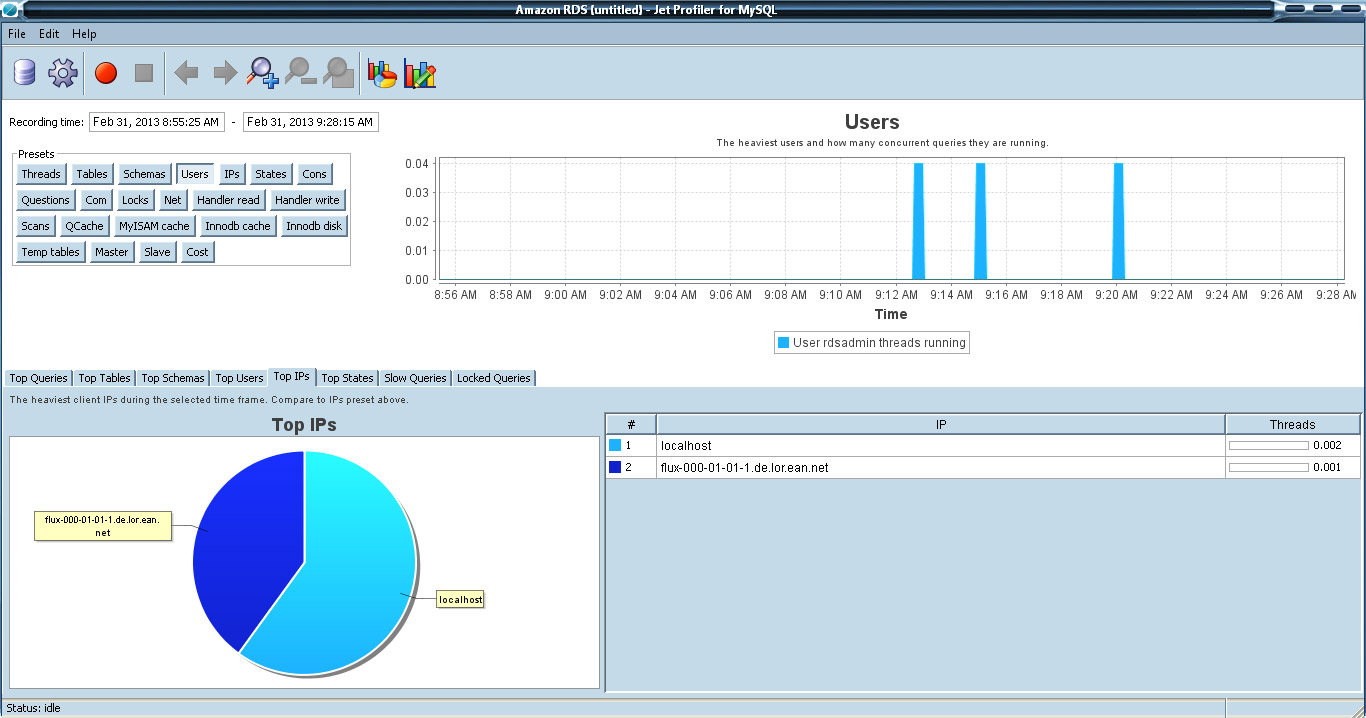This screenshot has height=718, width=1366.
Task: Click the zoom-to-selection magnifier icon
Action: pos(339,72)
